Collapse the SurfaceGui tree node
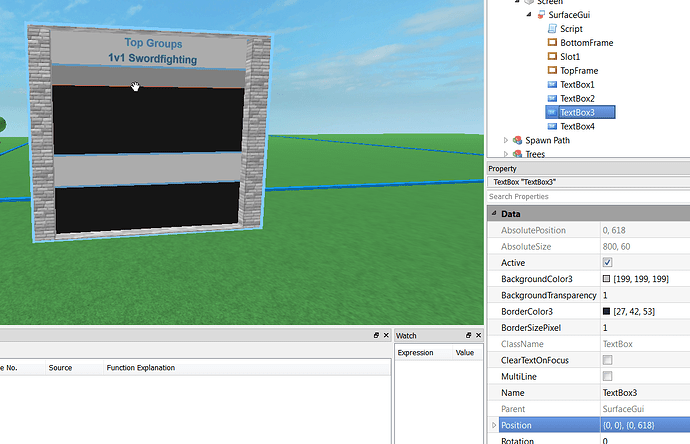 point(529,15)
